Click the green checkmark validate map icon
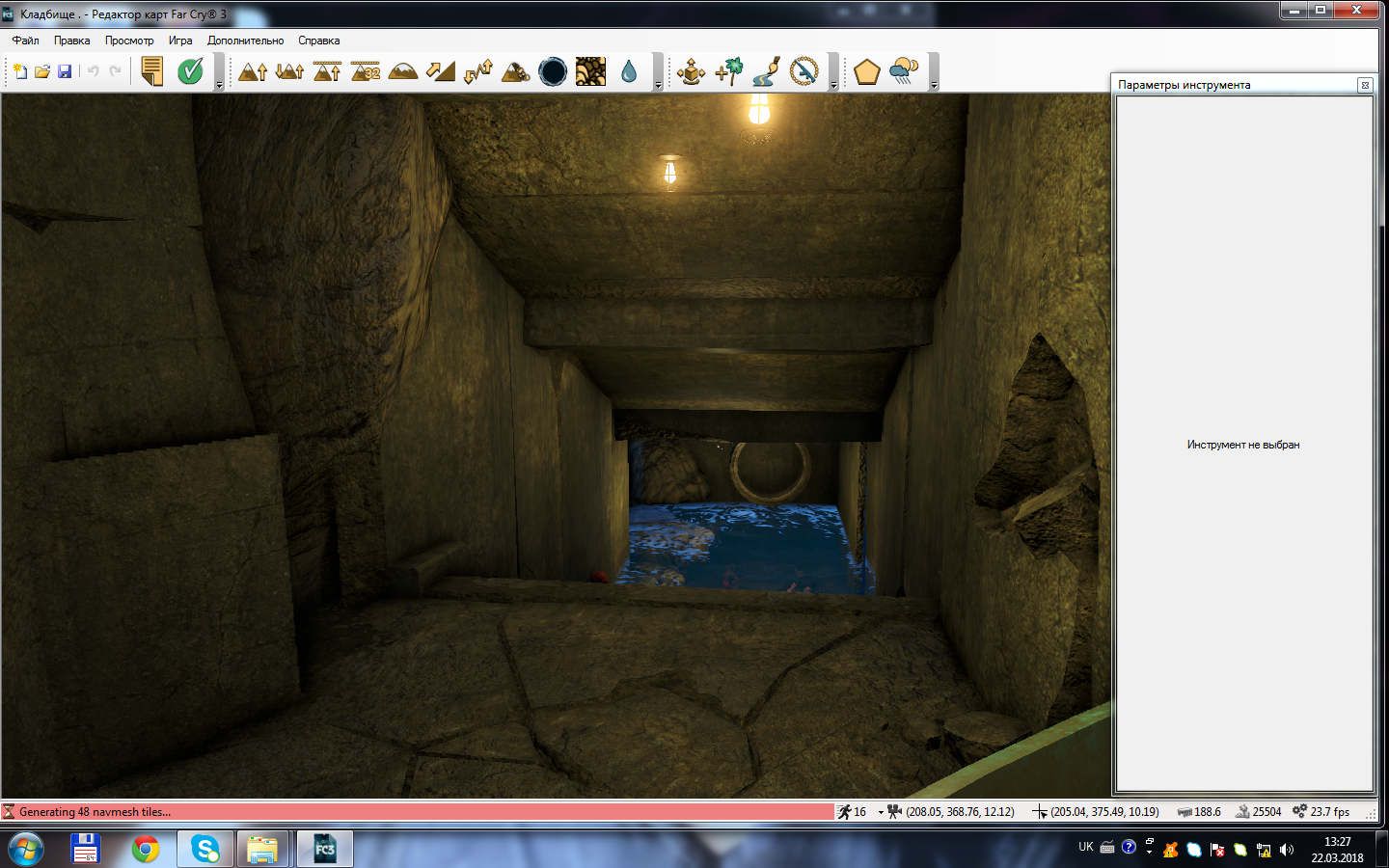The width and height of the screenshot is (1389, 868). (x=190, y=71)
